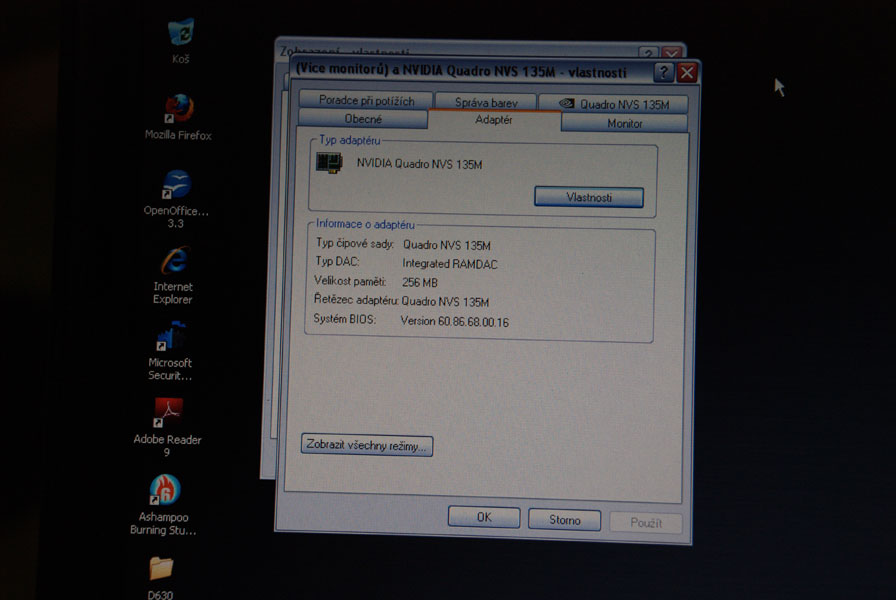896x600 pixels.
Task: Click the 256 MB memory size value
Action: (x=419, y=282)
